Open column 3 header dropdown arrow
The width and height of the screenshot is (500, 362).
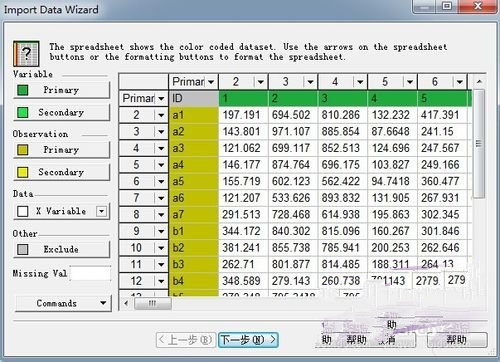click(310, 82)
